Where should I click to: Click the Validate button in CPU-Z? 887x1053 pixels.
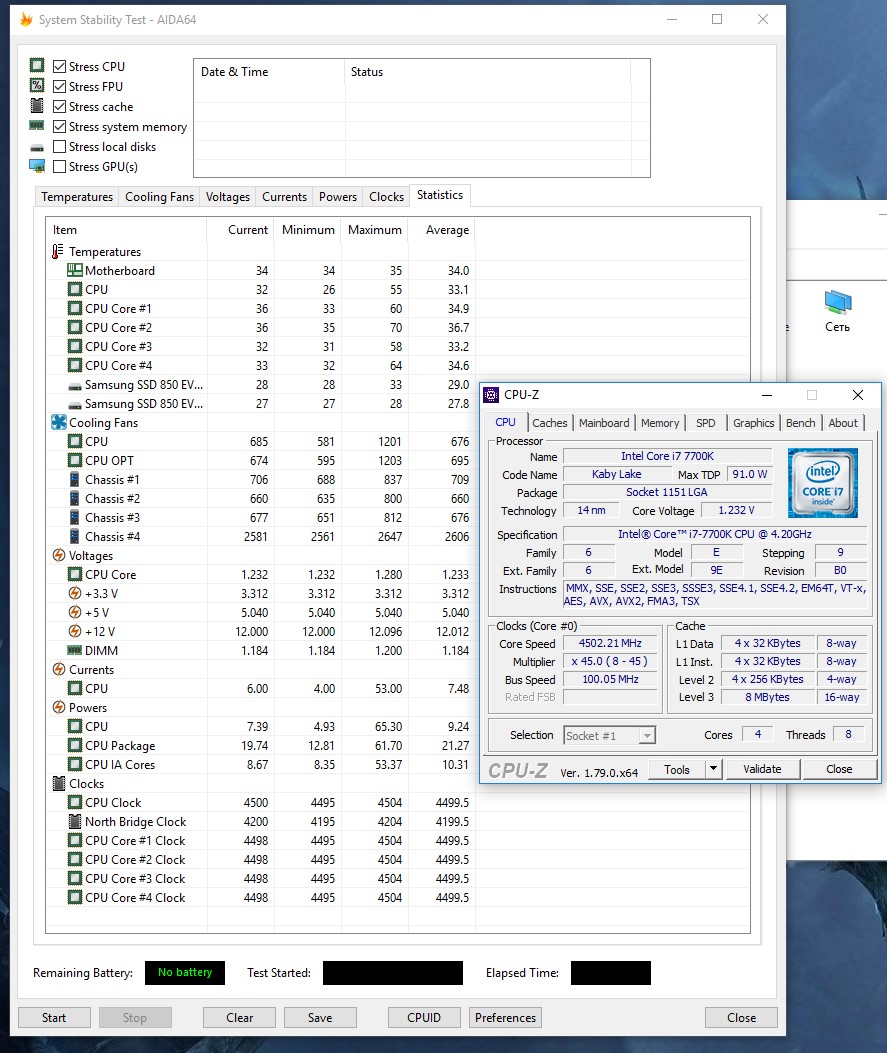762,769
